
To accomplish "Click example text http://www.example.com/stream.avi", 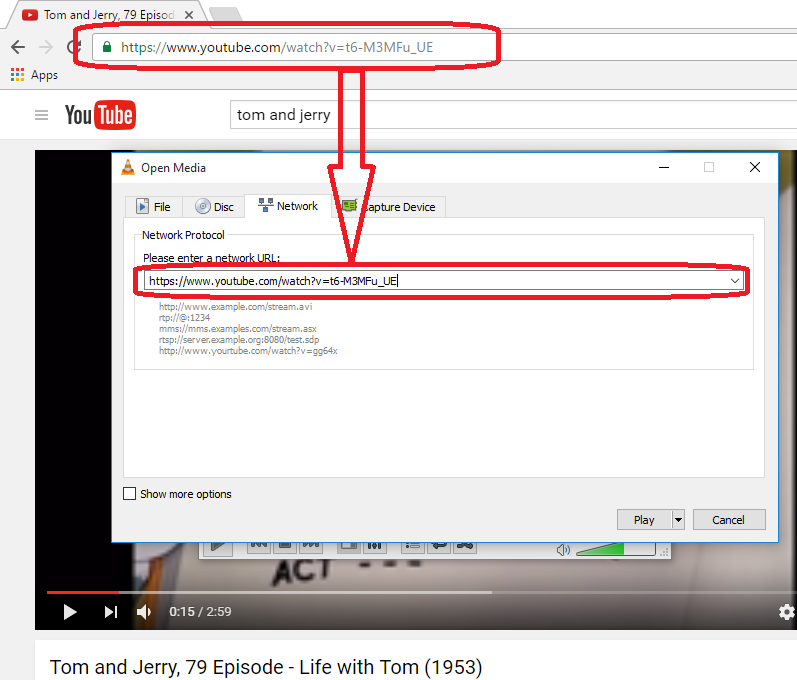I will [235, 306].
